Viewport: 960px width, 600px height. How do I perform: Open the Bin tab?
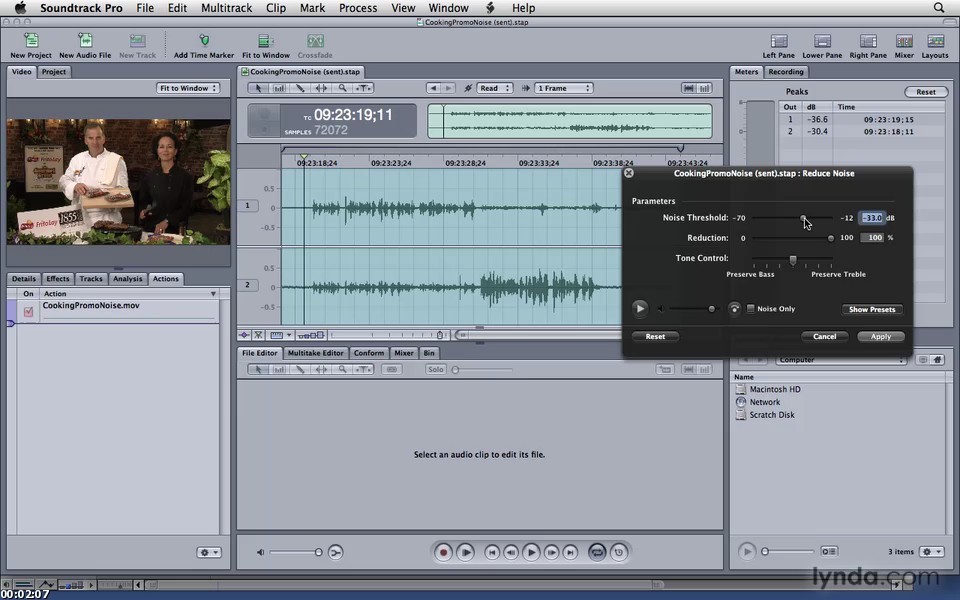[429, 353]
